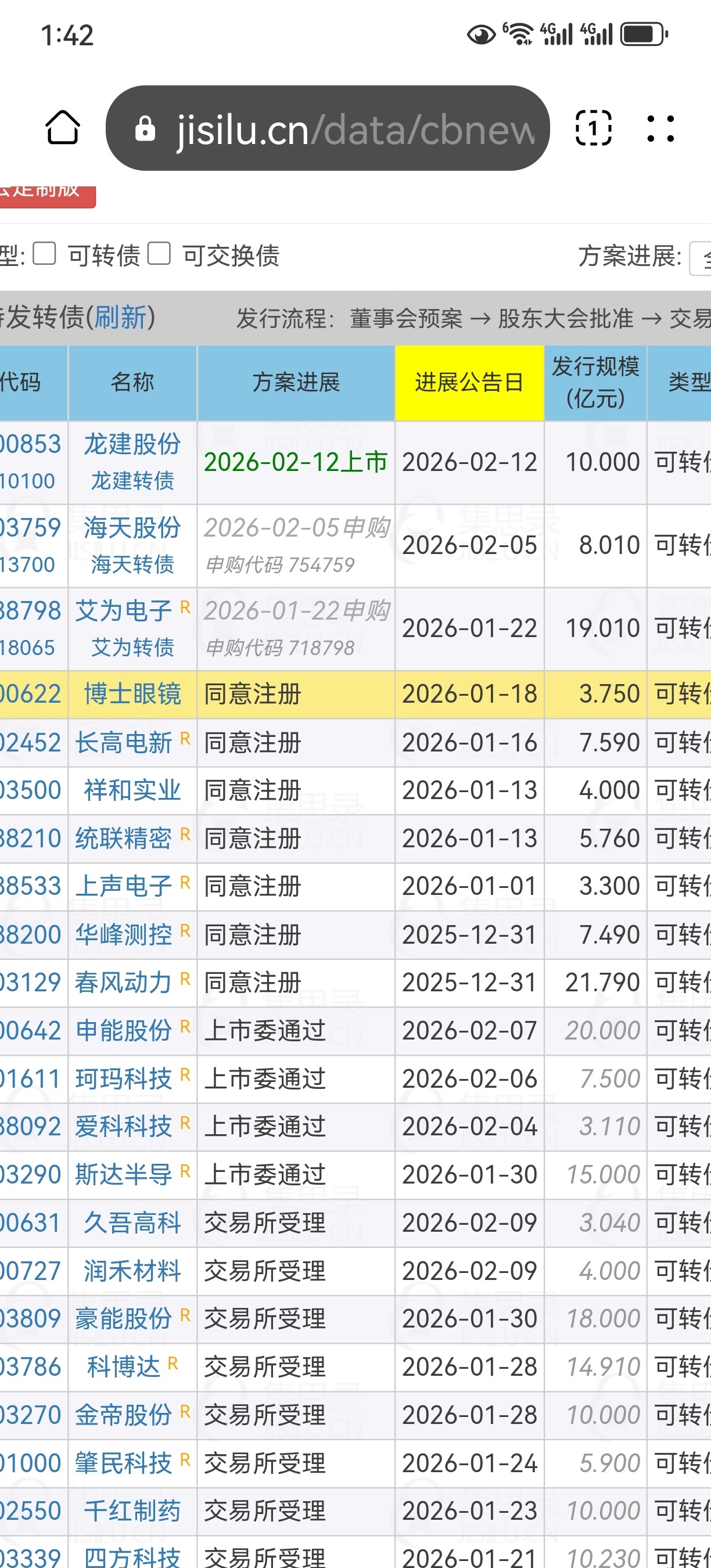Open 斯达半导 stock link
The height and width of the screenshot is (1568, 711).
click(x=124, y=1175)
